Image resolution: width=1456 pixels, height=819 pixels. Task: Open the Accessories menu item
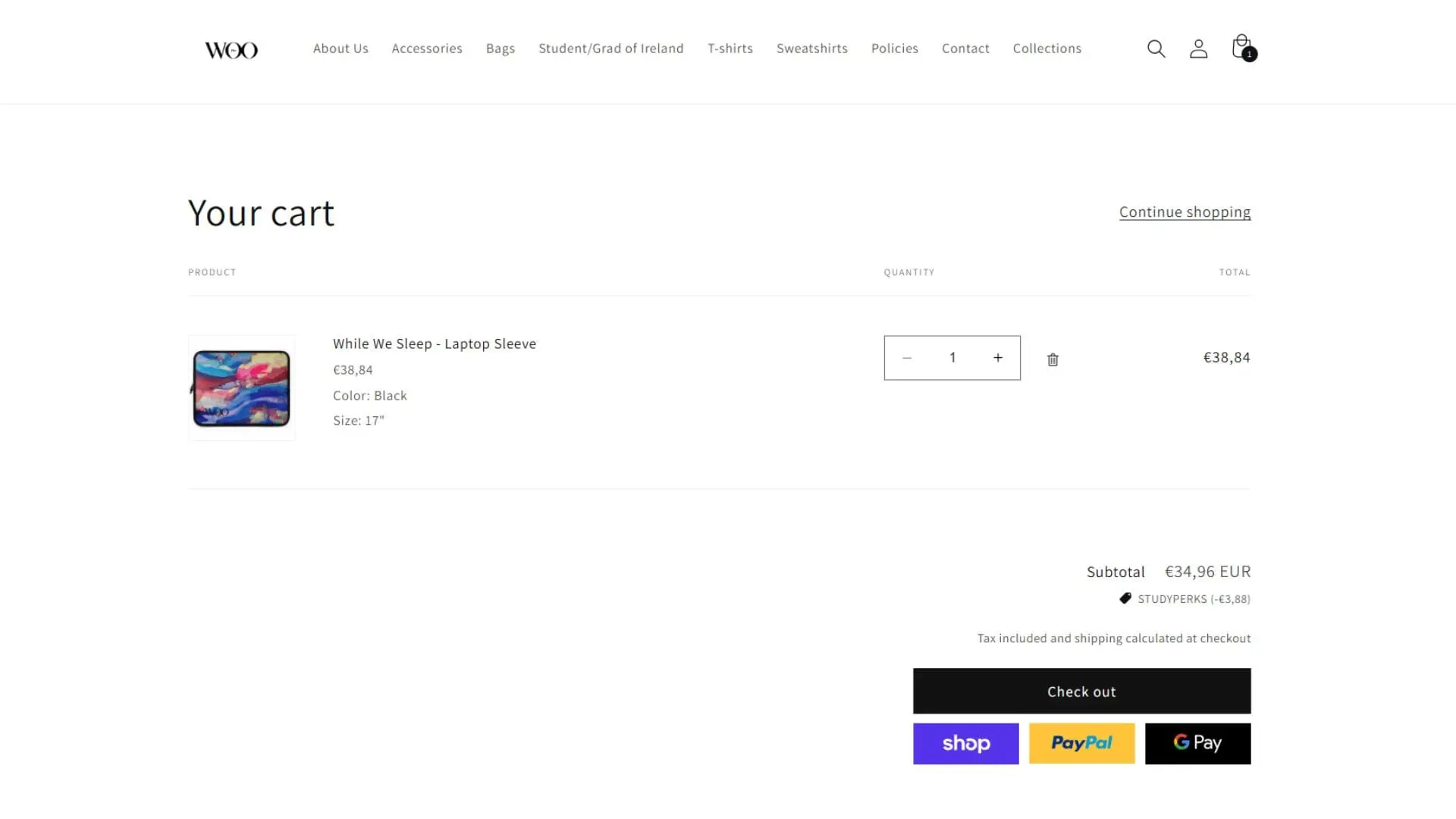[x=427, y=49]
